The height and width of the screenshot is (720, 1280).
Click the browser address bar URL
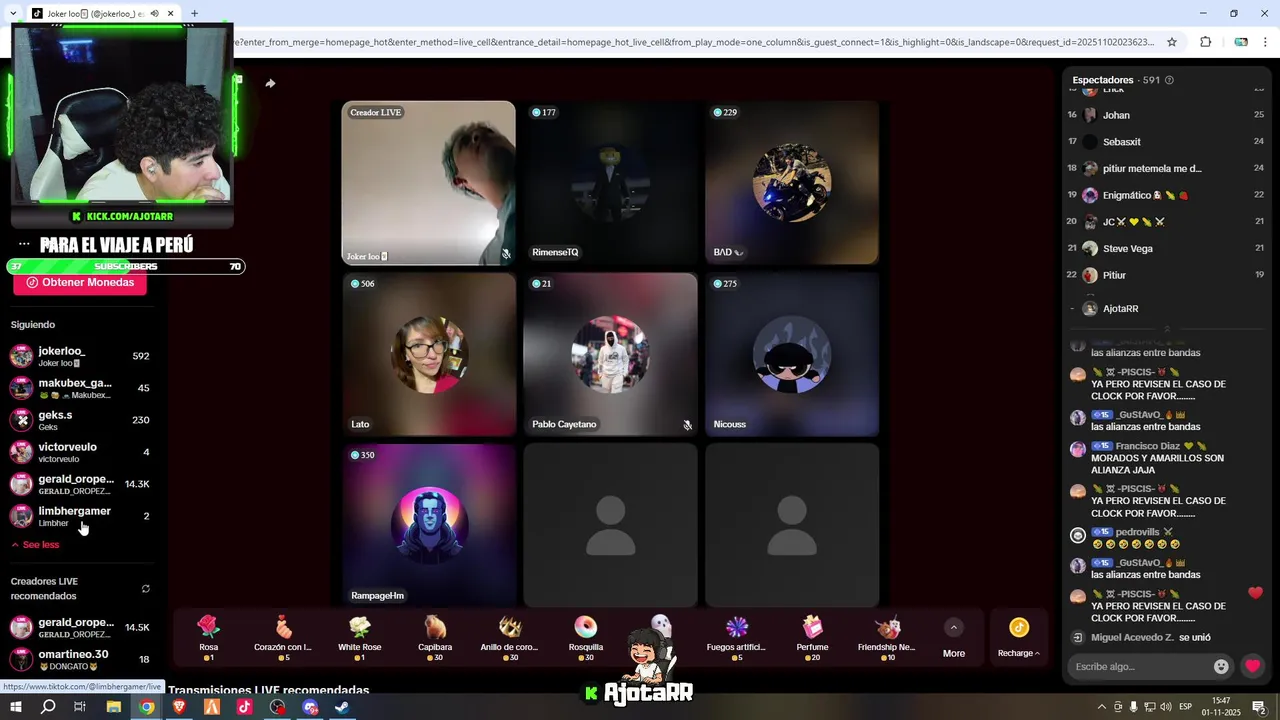pyautogui.click(x=695, y=42)
